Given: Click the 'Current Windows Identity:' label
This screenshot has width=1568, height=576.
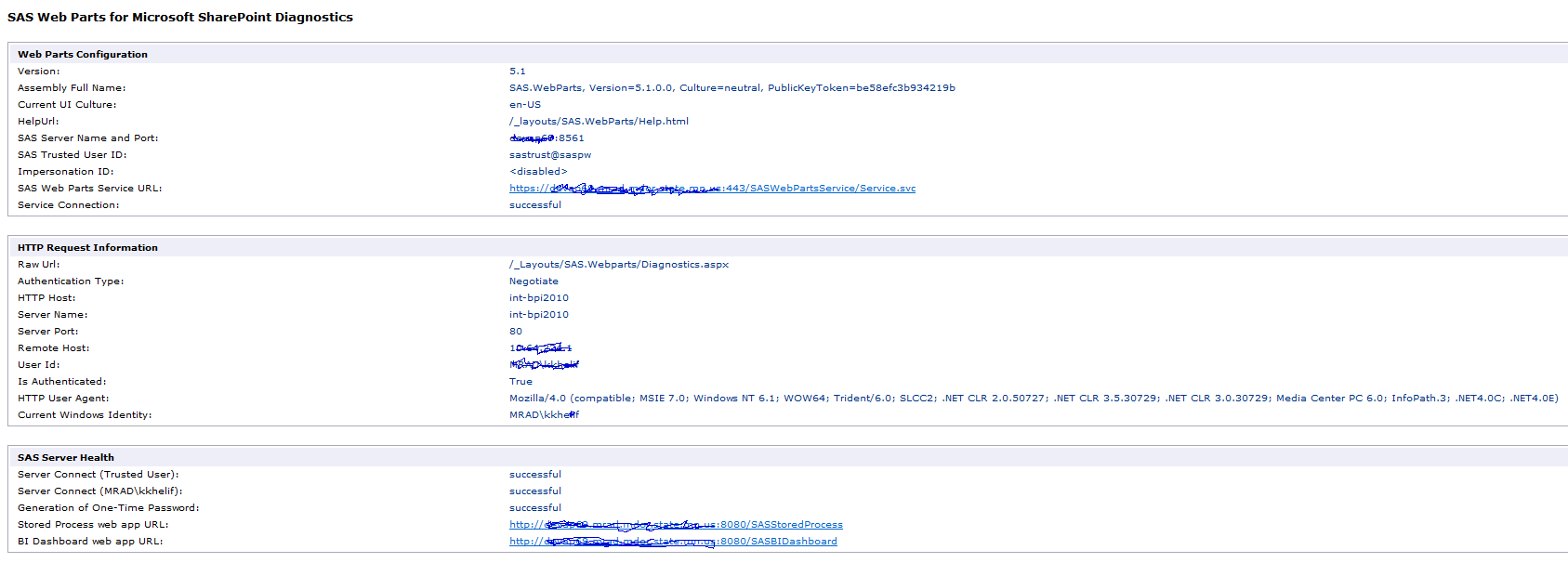Looking at the screenshot, I should 85,415.
